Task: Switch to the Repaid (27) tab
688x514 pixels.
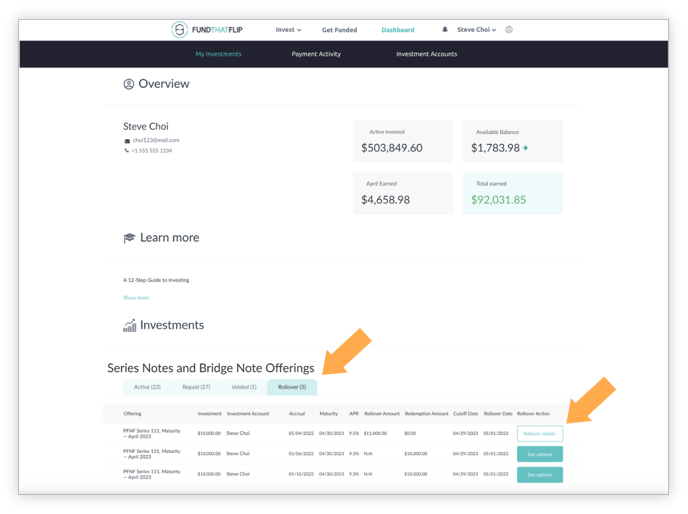Action: [x=196, y=387]
